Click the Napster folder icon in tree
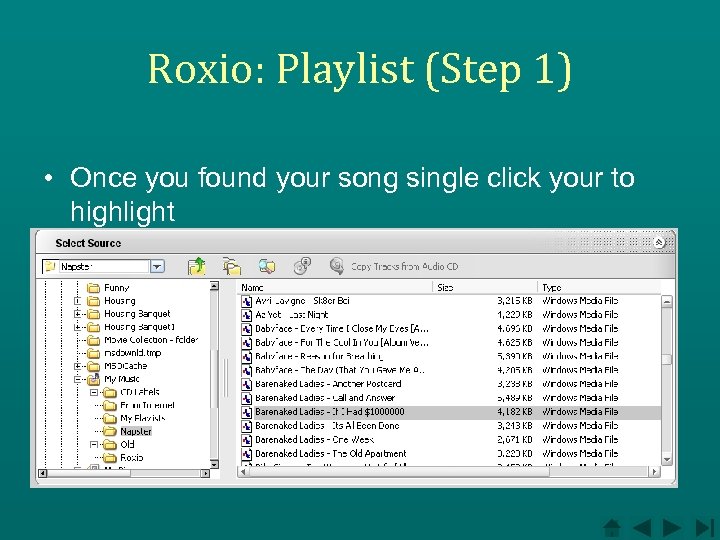 click(109, 431)
